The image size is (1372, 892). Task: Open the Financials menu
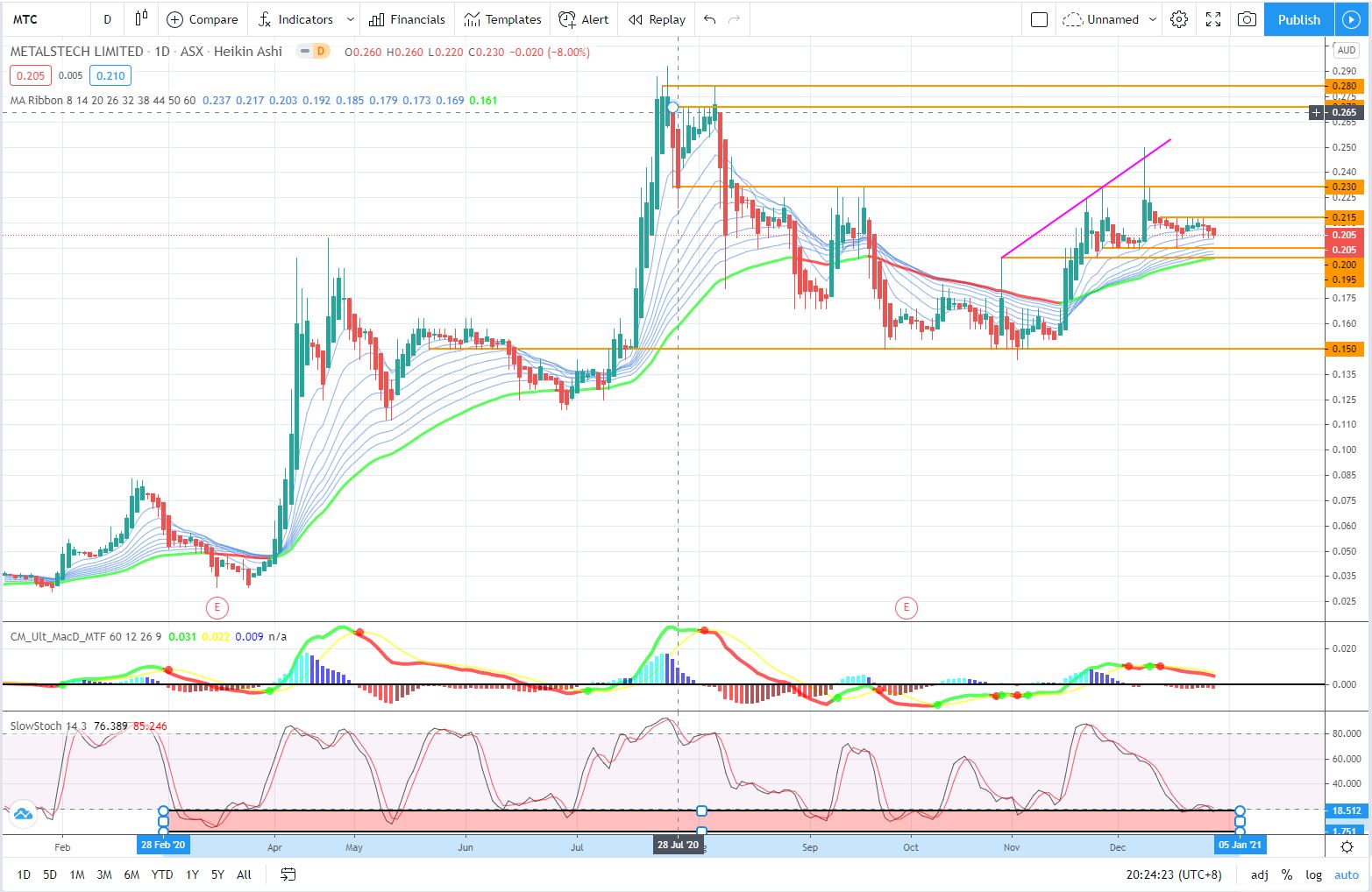click(x=408, y=19)
